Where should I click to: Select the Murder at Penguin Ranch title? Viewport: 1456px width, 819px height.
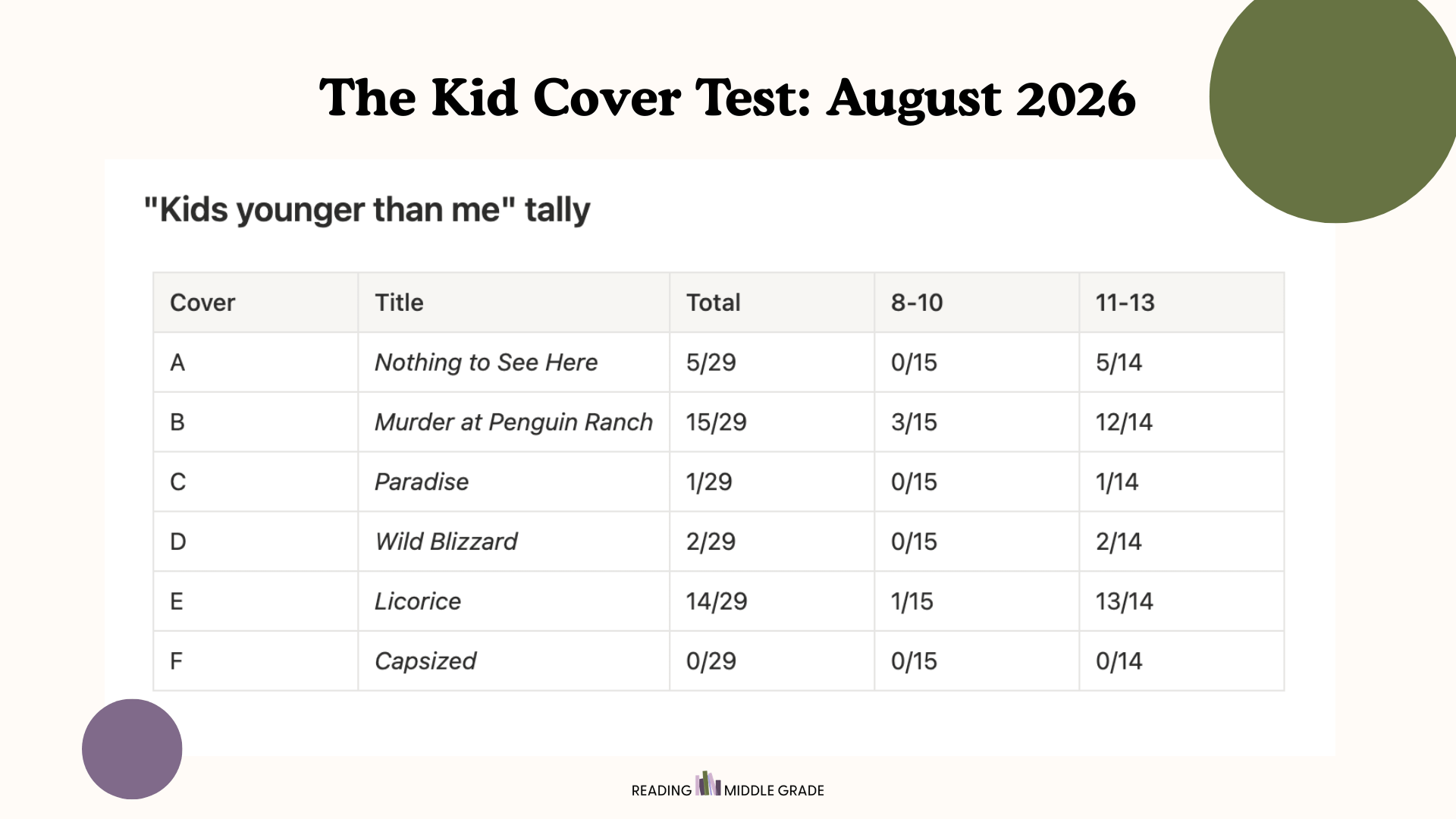point(513,422)
